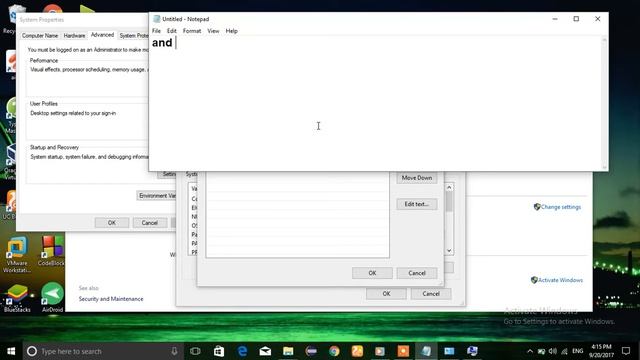This screenshot has width=640, height=360.
Task: Switch to Computer Name tab in System Properties
Action: 40,36
